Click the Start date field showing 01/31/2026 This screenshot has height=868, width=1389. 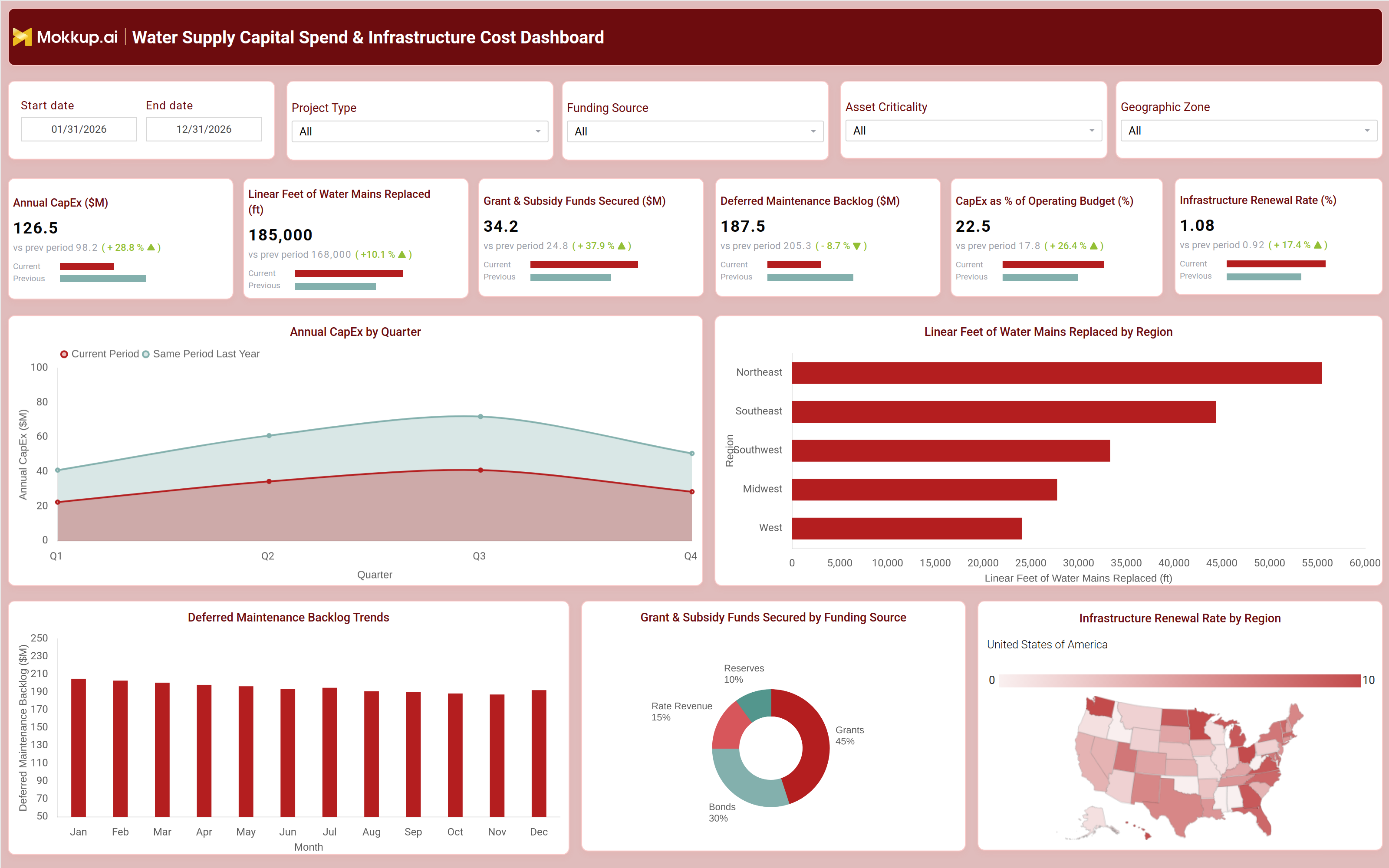(79, 129)
